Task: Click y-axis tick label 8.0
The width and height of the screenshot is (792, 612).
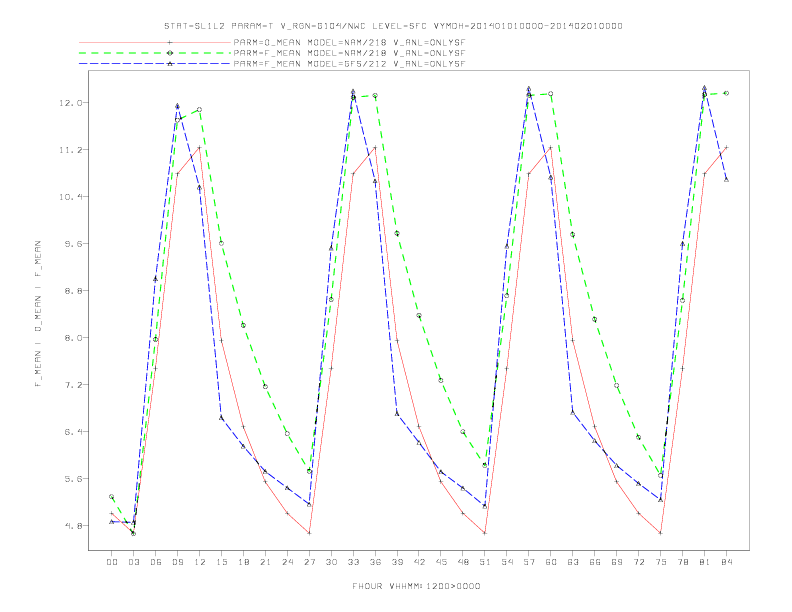Action: (73, 338)
